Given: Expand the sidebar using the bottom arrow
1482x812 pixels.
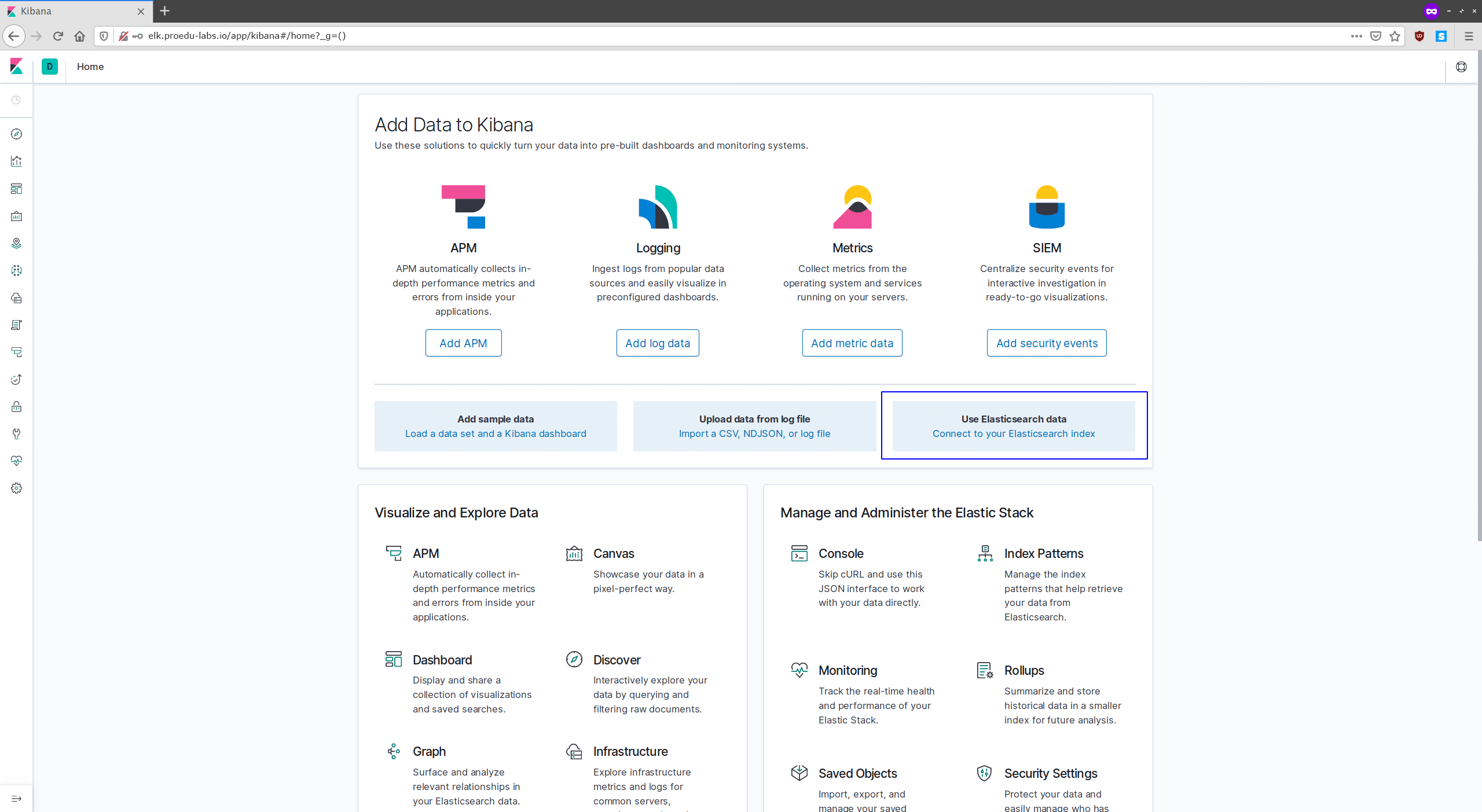Looking at the screenshot, I should tap(16, 799).
